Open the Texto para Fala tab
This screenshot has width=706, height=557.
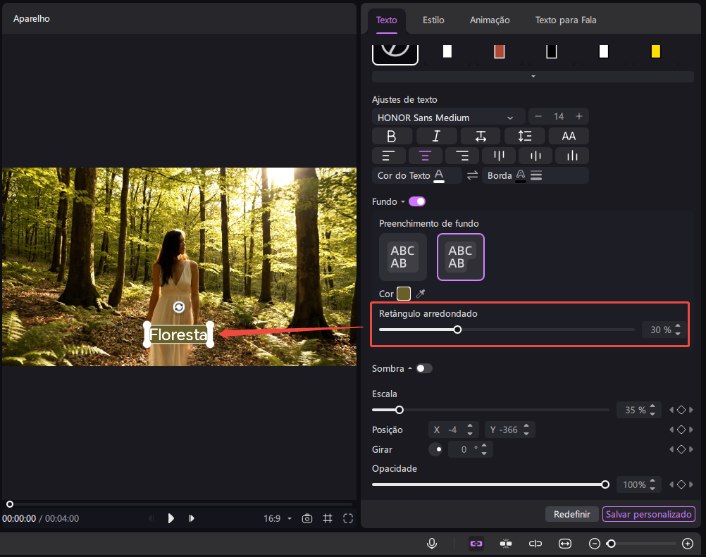(x=567, y=20)
